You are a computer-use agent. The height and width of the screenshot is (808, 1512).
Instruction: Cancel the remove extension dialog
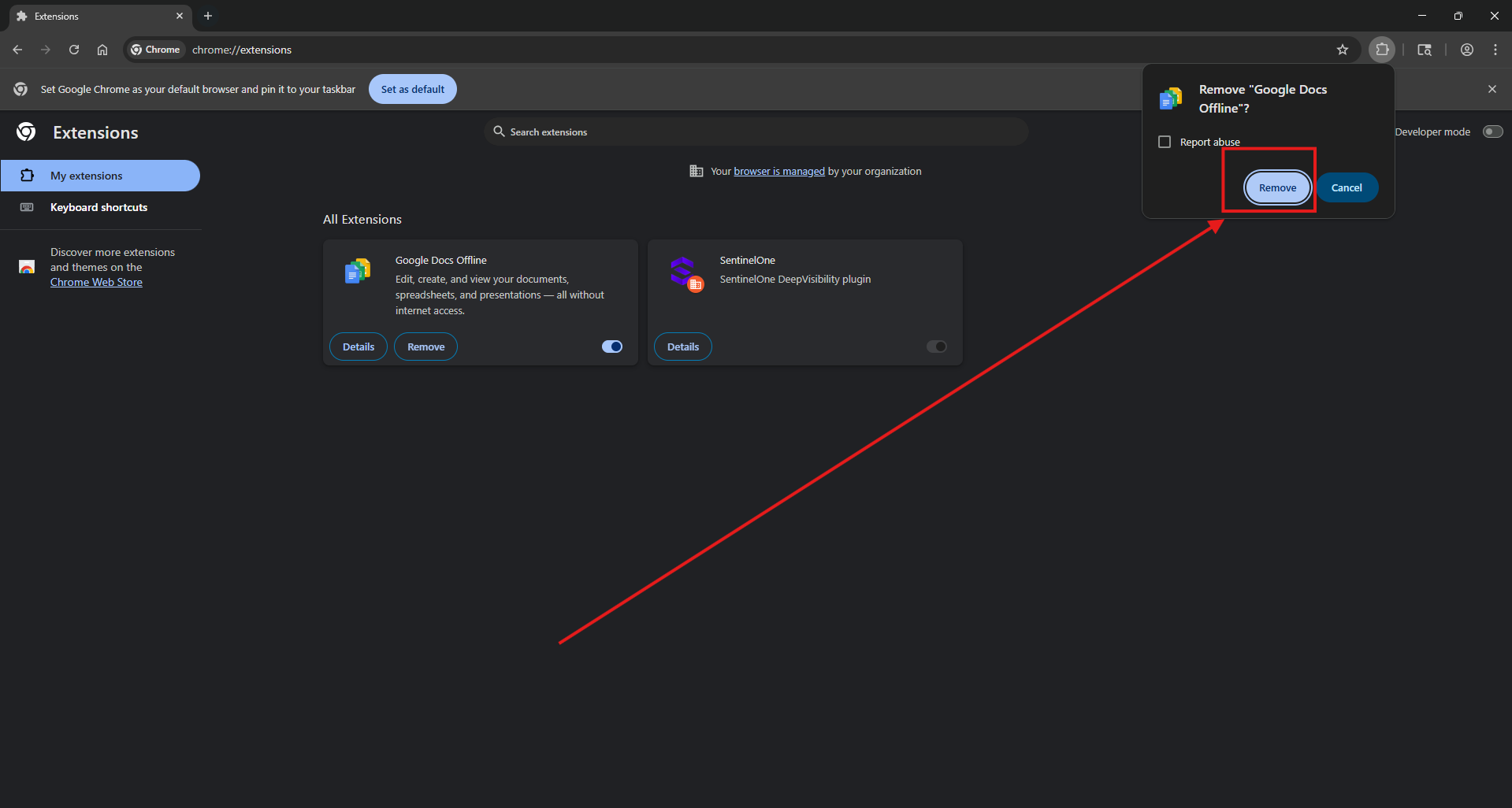(x=1347, y=187)
